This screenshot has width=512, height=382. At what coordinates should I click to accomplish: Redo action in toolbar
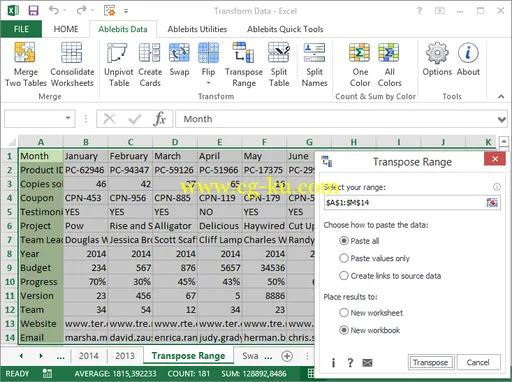pos(81,11)
